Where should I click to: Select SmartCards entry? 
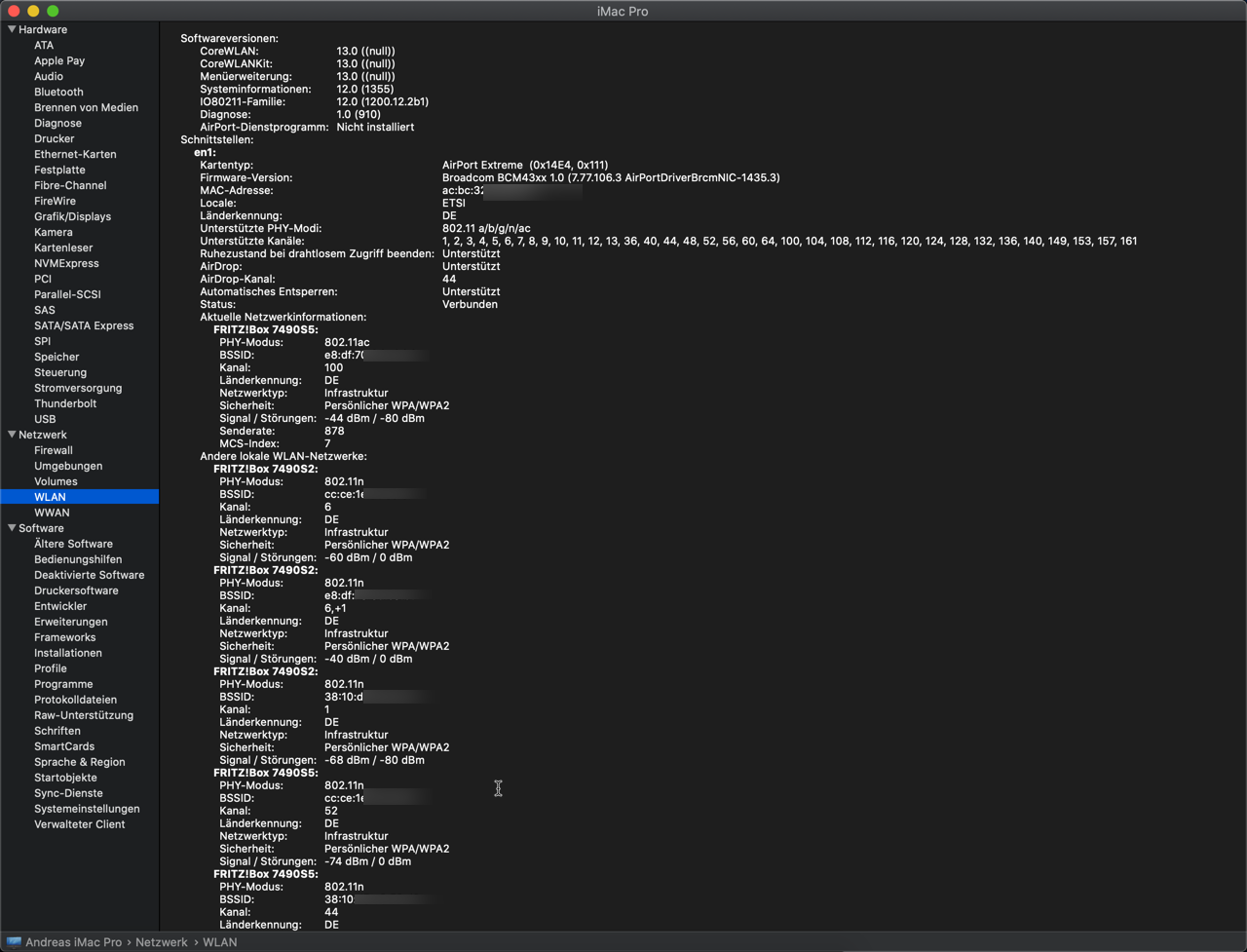pyautogui.click(x=64, y=746)
